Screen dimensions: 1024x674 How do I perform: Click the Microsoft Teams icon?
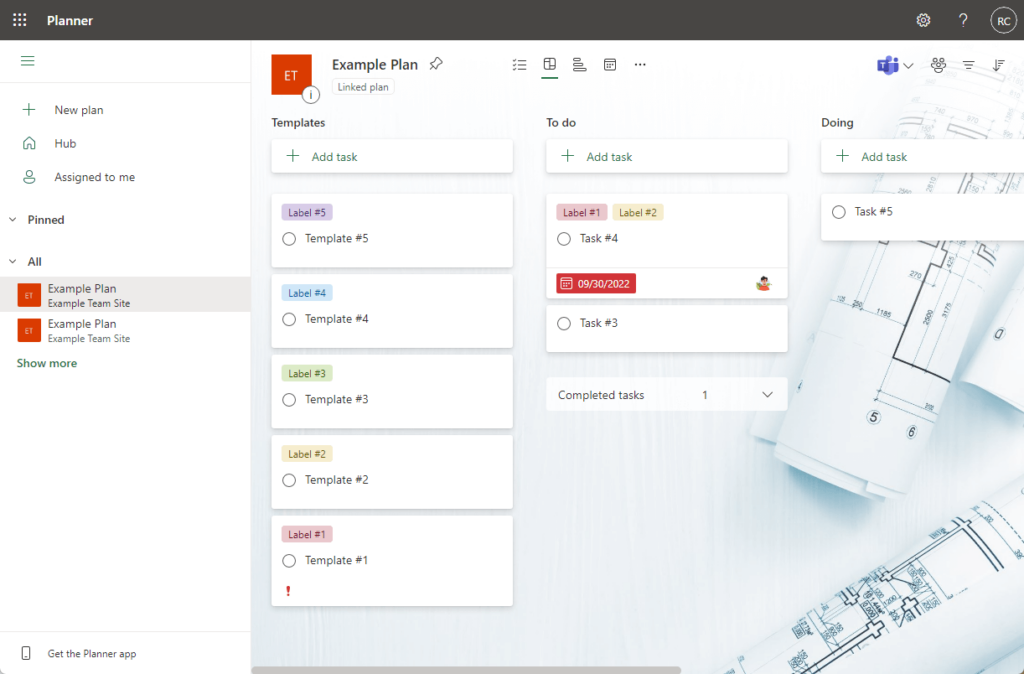pos(887,65)
